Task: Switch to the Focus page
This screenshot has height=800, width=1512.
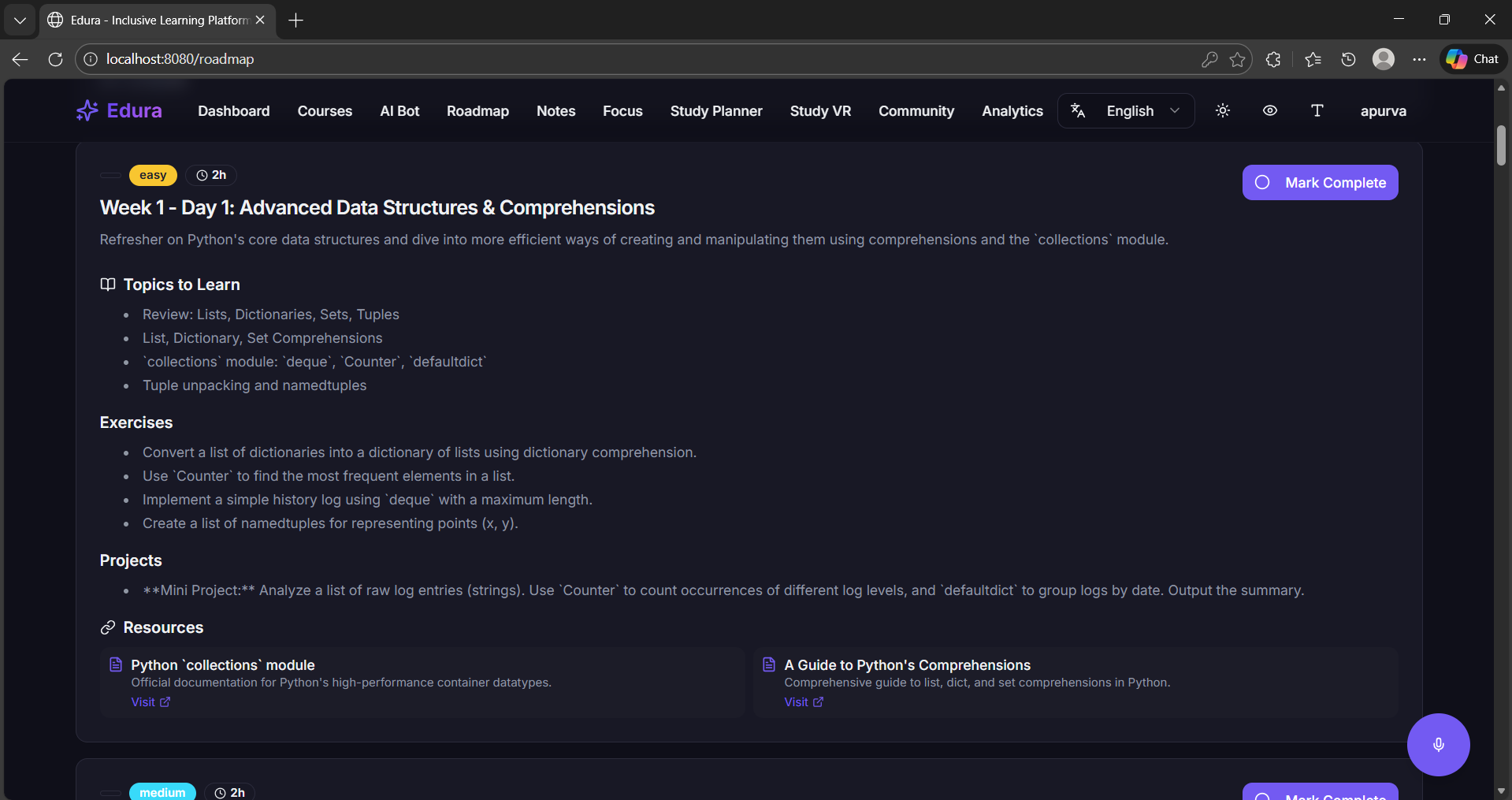Action: tap(622, 111)
